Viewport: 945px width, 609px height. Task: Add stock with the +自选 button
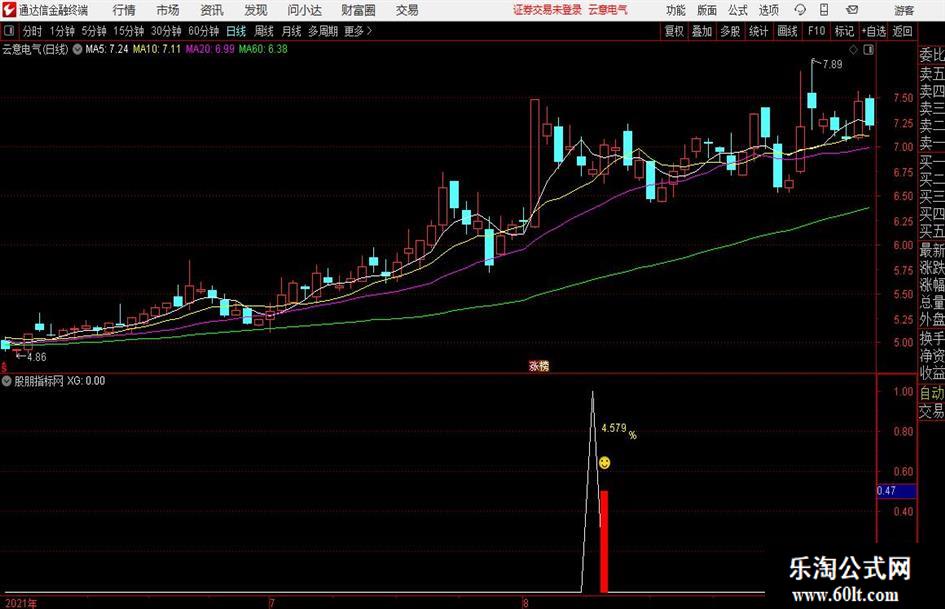[874, 31]
